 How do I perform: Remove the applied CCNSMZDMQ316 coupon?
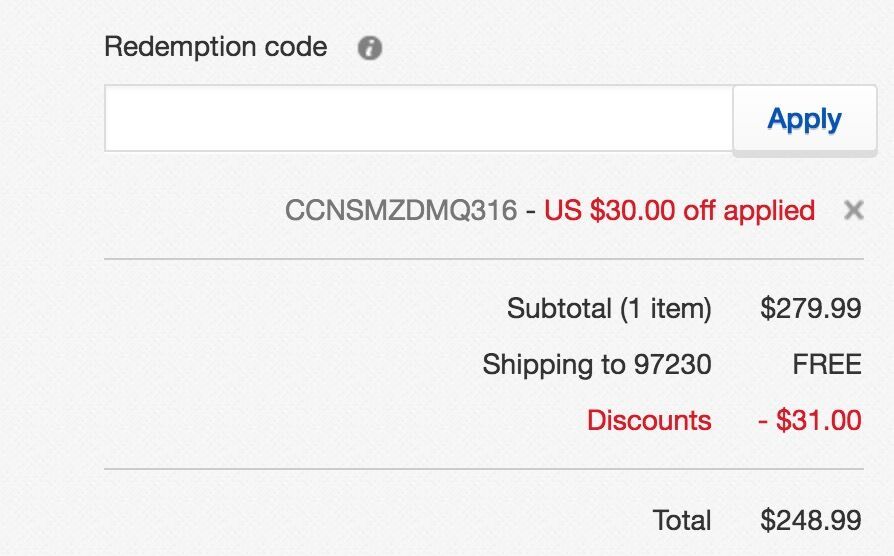pos(854,210)
